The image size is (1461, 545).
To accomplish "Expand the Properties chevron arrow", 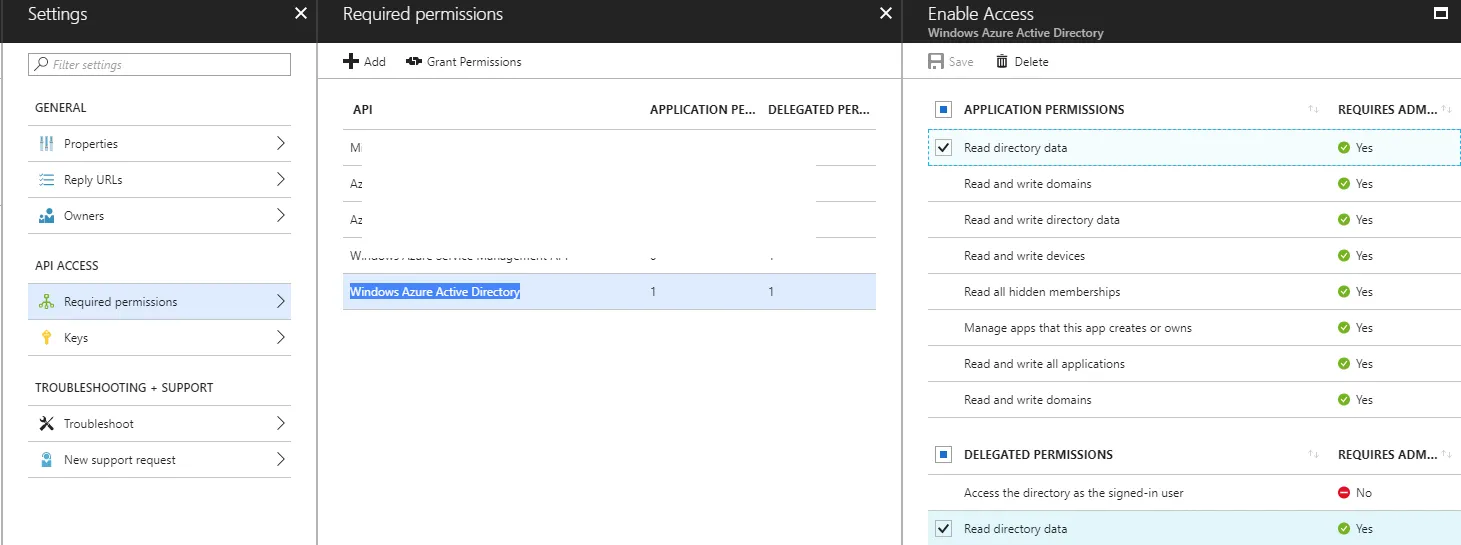I will (x=280, y=144).
